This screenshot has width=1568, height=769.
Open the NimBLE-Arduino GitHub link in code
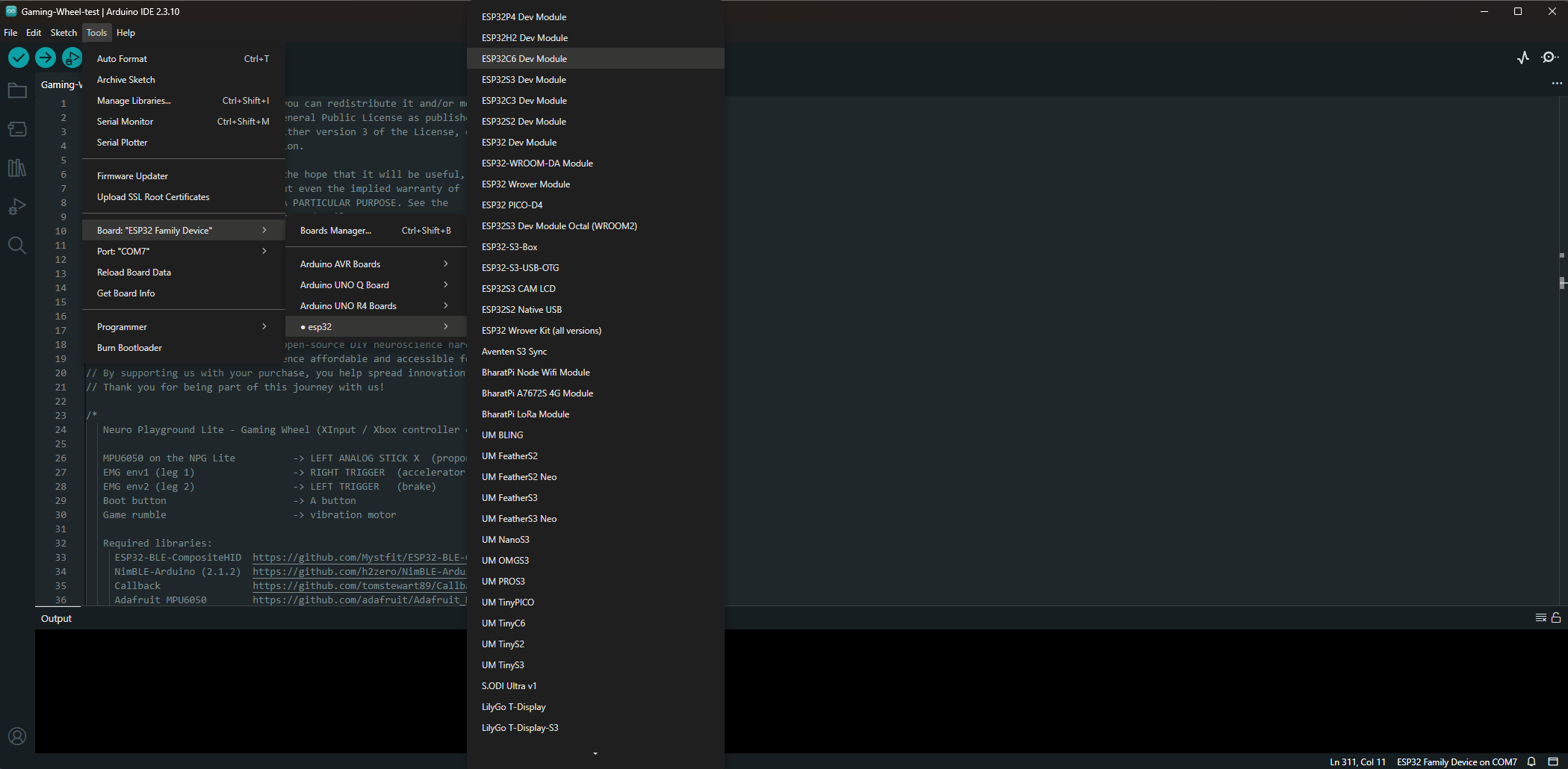point(359,571)
